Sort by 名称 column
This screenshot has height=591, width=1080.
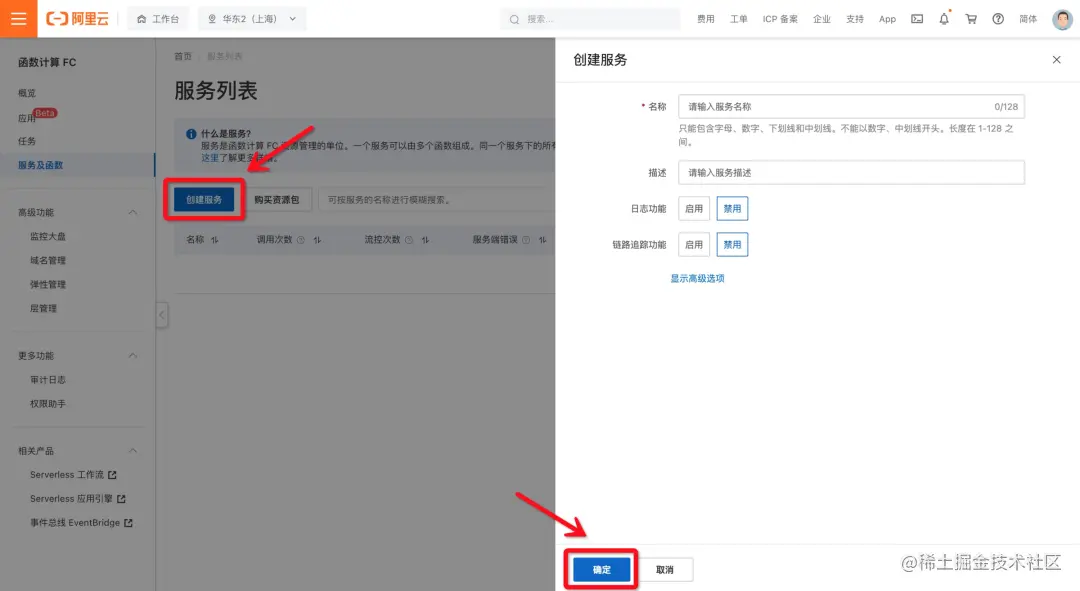pos(215,240)
